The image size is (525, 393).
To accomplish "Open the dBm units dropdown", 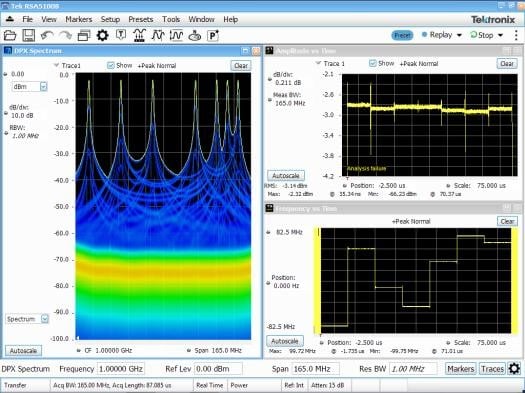I will coord(44,87).
